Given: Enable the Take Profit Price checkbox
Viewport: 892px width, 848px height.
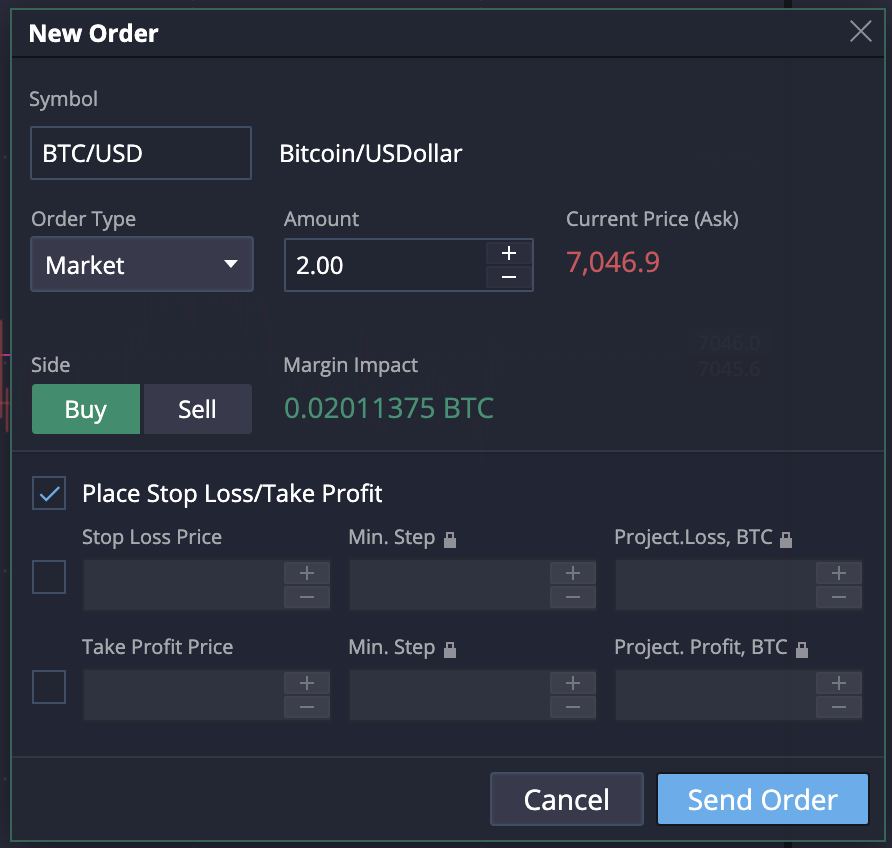Looking at the screenshot, I should click(x=49, y=687).
